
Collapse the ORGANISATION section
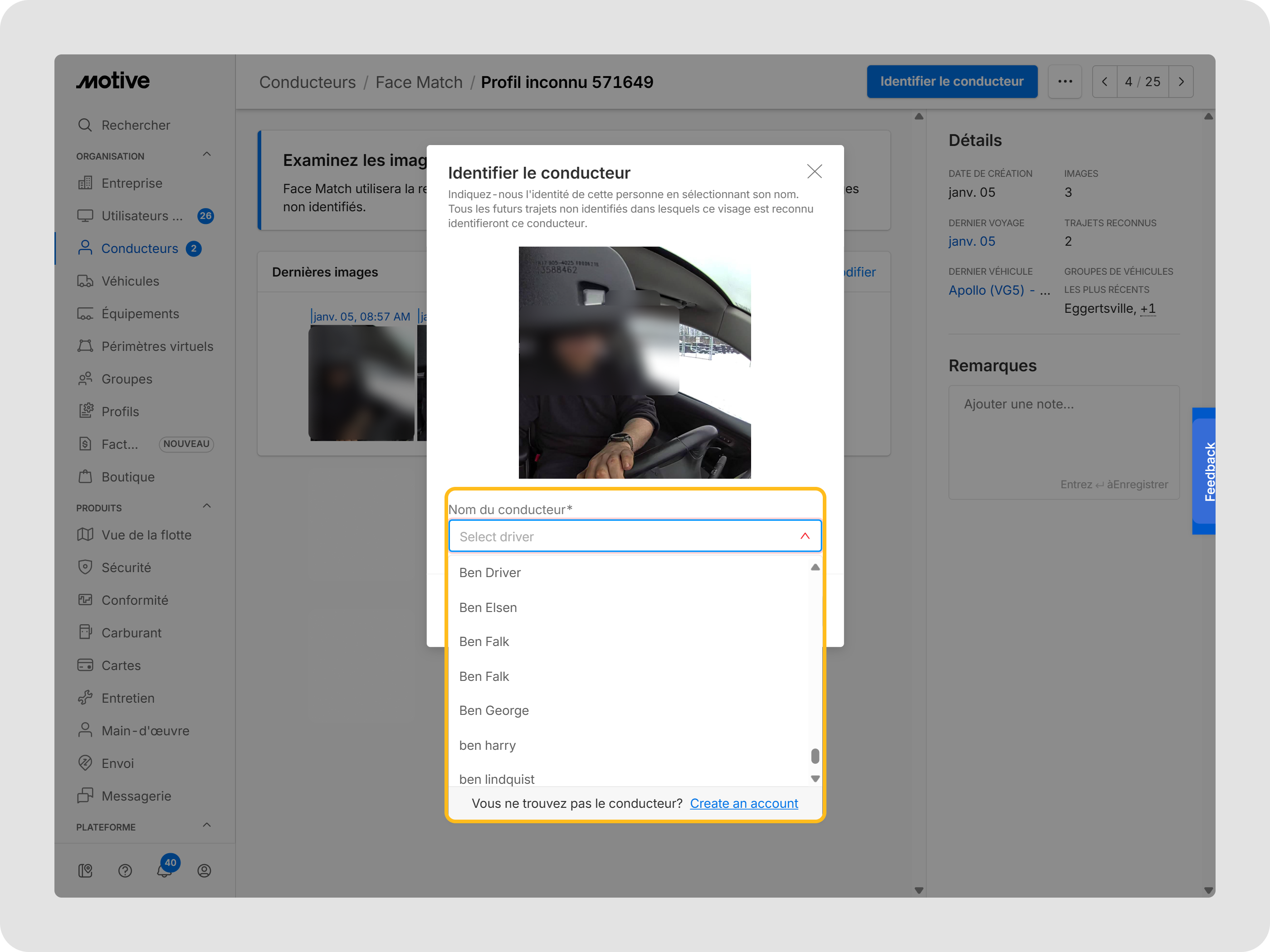(x=207, y=155)
